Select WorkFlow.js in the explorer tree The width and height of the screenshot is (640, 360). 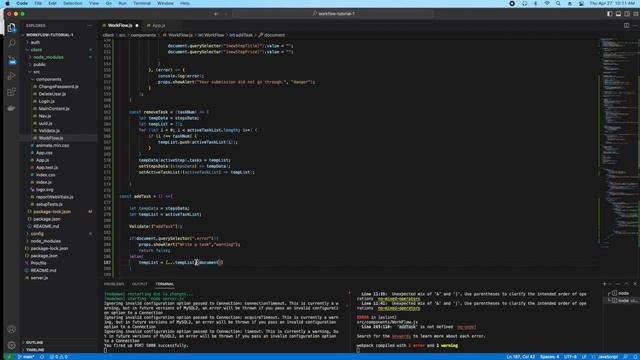51,138
